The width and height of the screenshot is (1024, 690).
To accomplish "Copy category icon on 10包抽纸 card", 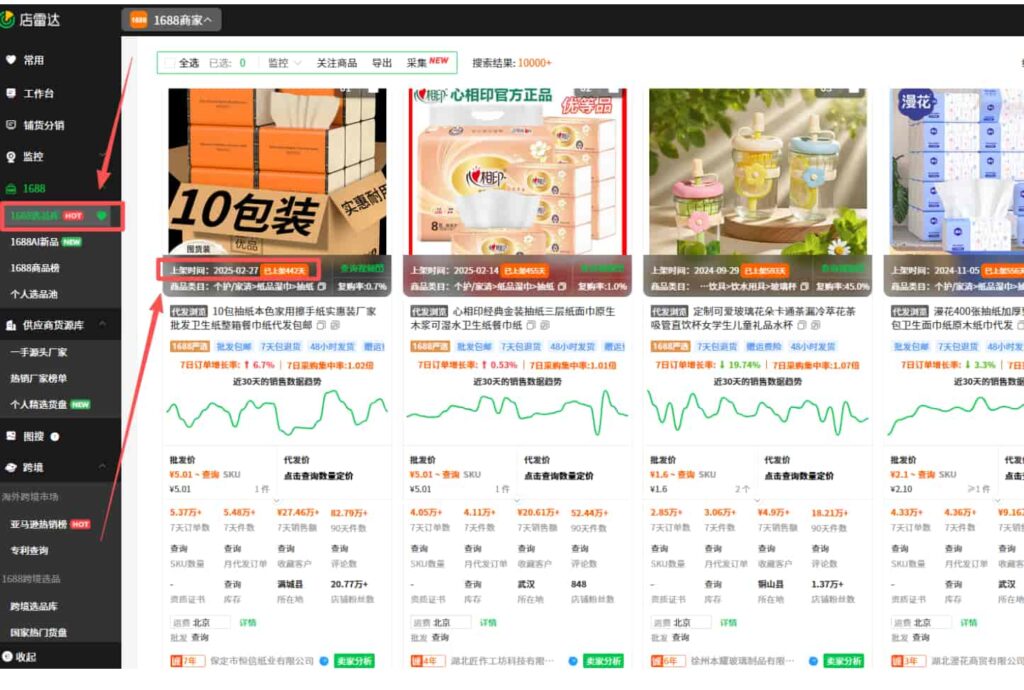I will click(x=321, y=287).
